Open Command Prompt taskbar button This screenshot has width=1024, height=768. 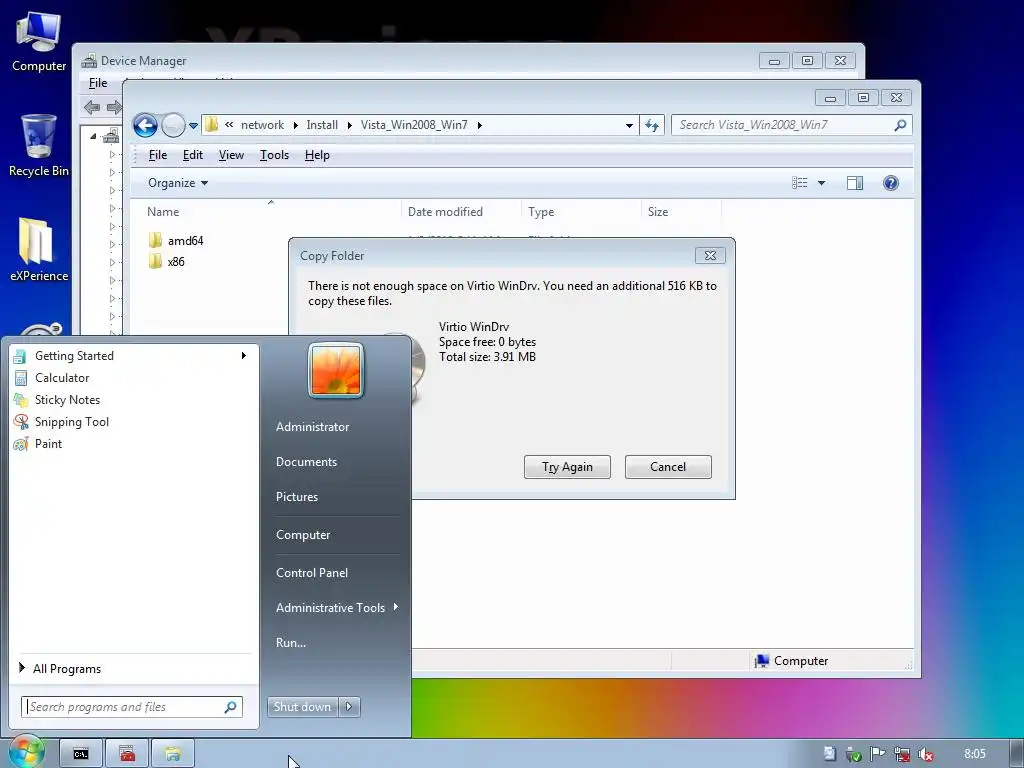[81, 754]
